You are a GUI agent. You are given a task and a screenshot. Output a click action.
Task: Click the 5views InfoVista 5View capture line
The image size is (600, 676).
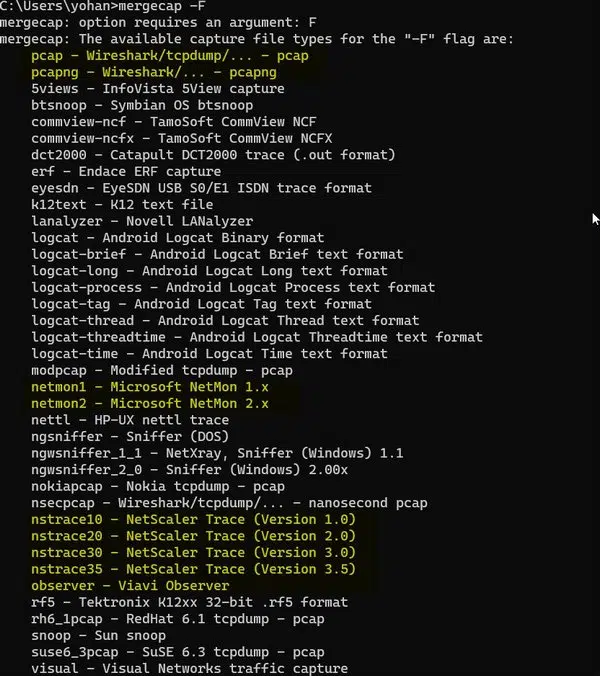157,89
